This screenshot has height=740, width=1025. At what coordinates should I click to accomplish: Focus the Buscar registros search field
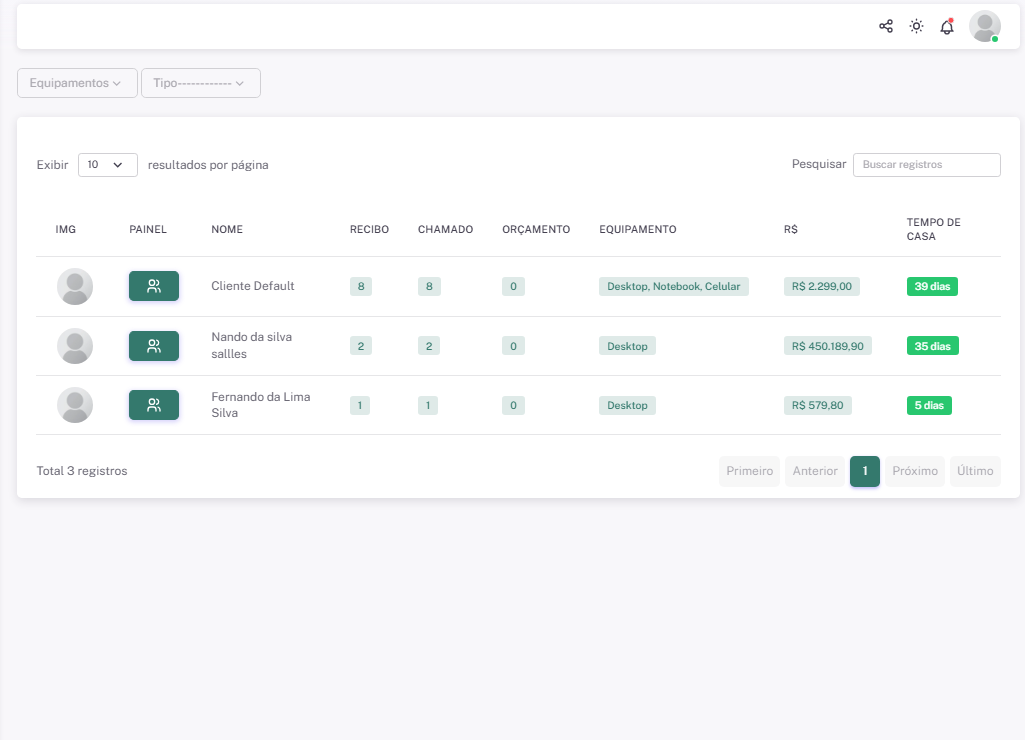pos(926,165)
